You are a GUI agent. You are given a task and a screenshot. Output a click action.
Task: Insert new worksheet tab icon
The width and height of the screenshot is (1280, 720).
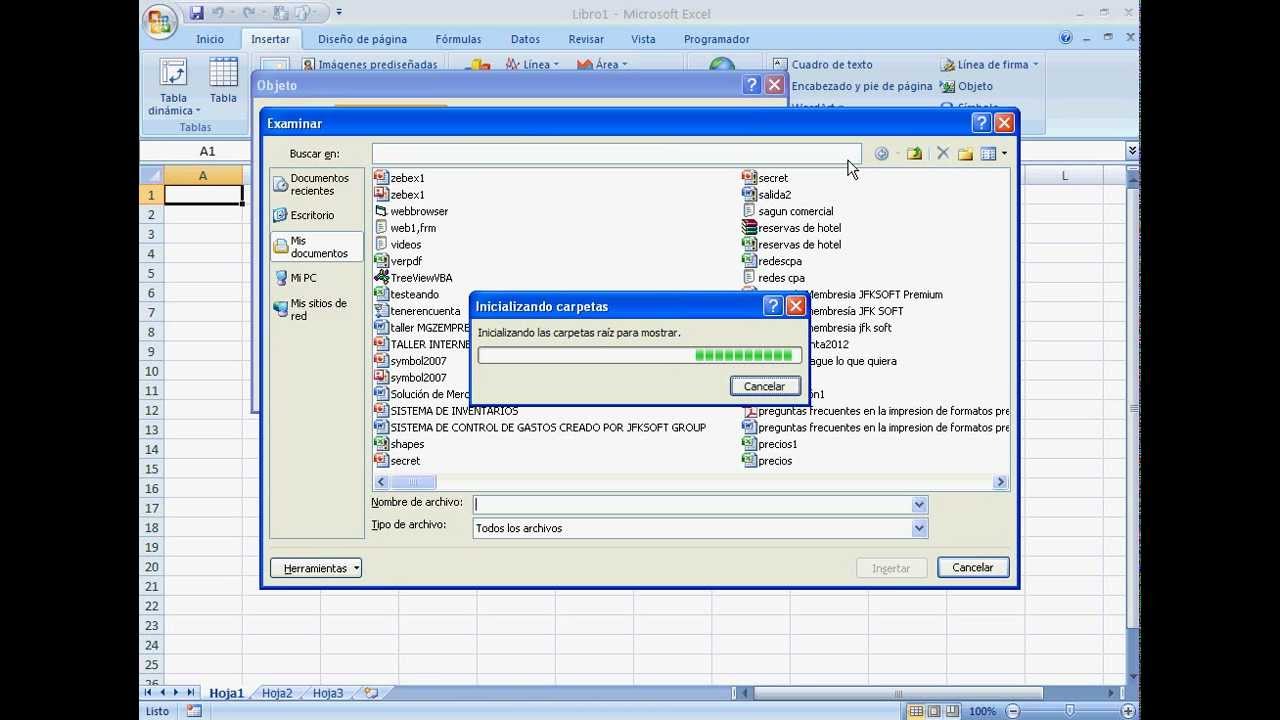click(371, 693)
